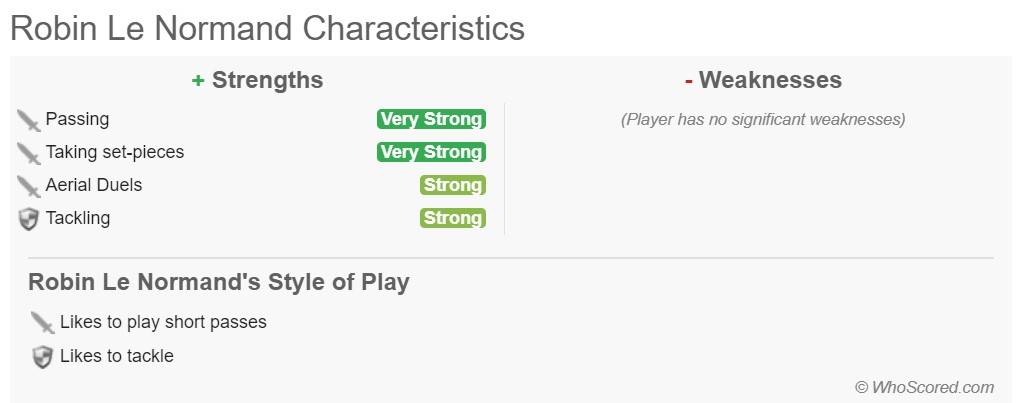Select the Taking set-pieces label
This screenshot has width=1020, height=403.
[x=115, y=152]
